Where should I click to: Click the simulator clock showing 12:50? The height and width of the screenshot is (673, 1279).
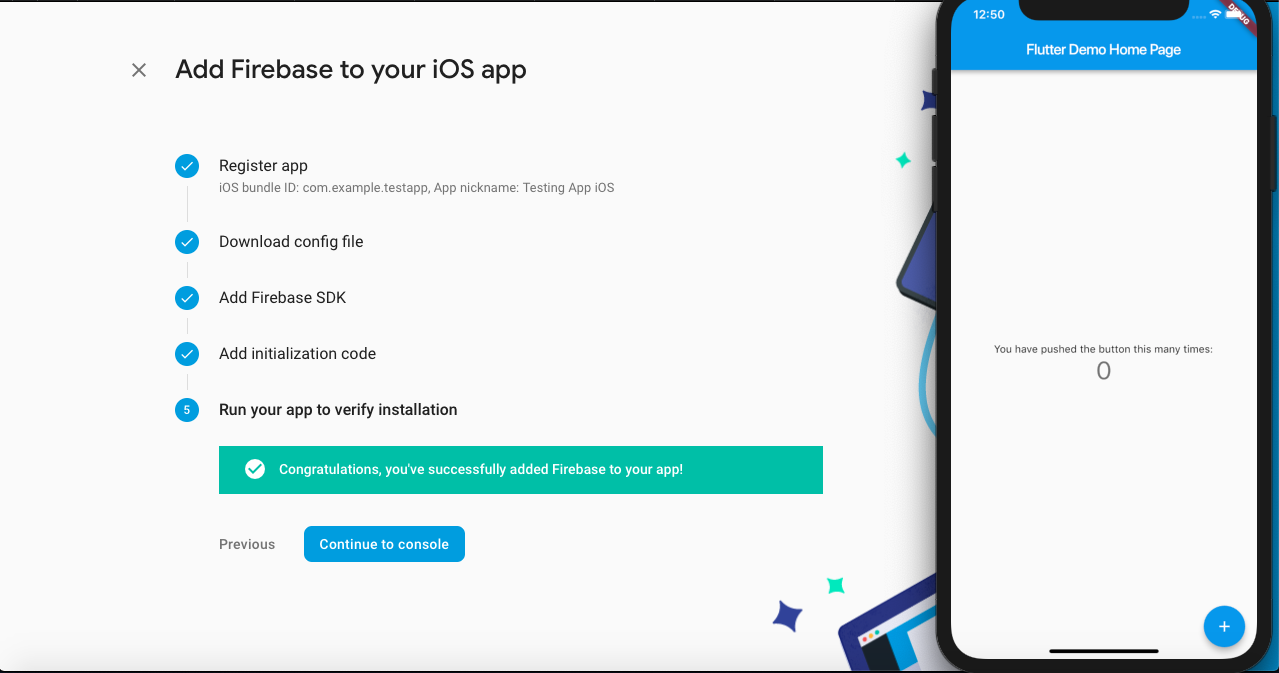tap(988, 15)
